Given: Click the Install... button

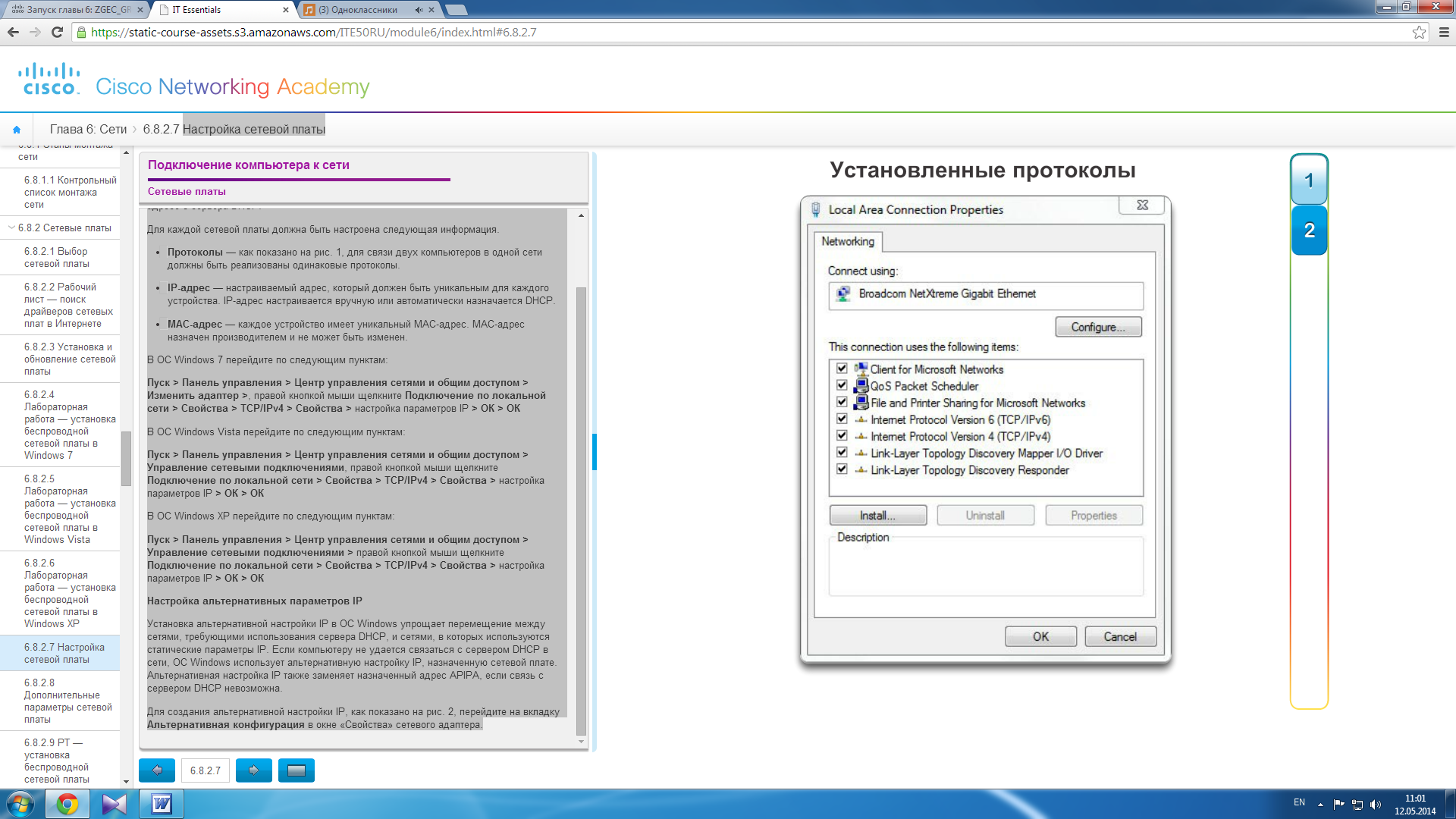Looking at the screenshot, I should [x=877, y=516].
